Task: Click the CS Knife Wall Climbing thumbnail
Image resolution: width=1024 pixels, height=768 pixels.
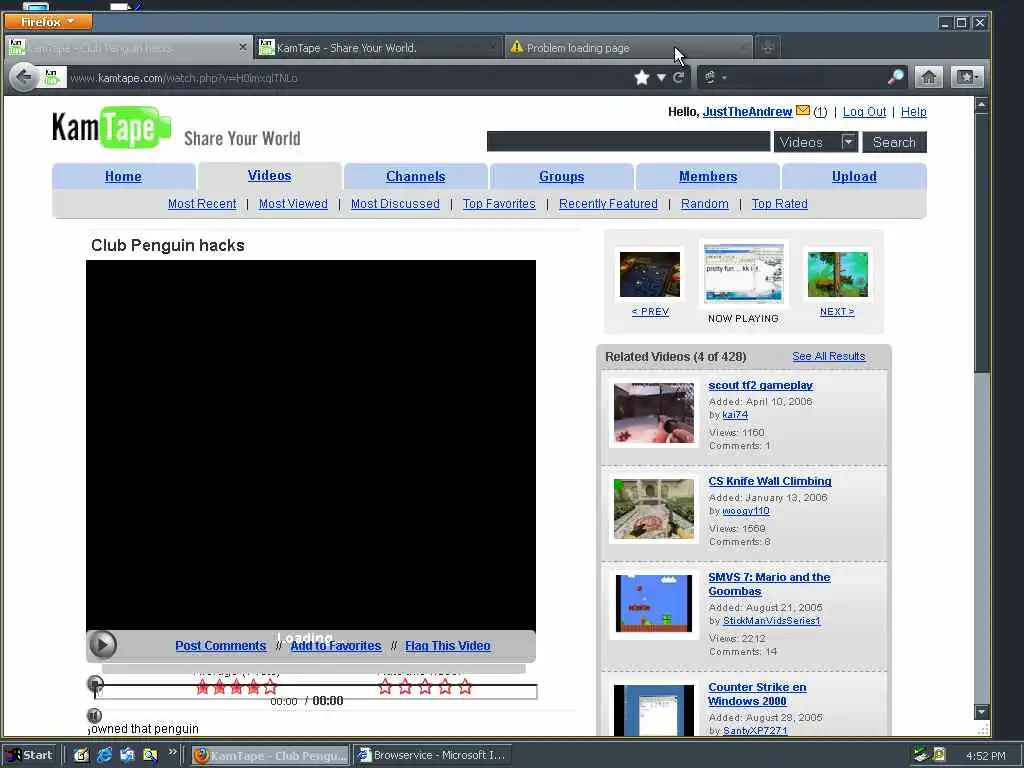Action: pyautogui.click(x=654, y=509)
